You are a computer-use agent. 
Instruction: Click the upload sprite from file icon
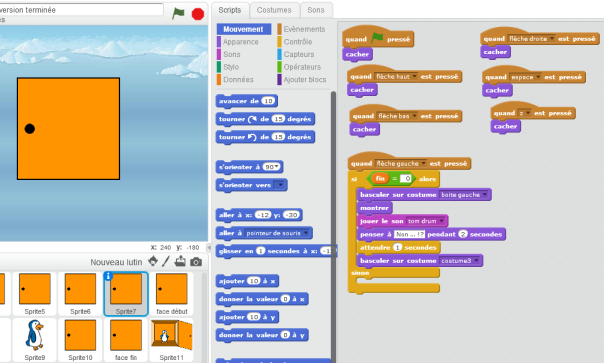click(x=180, y=261)
